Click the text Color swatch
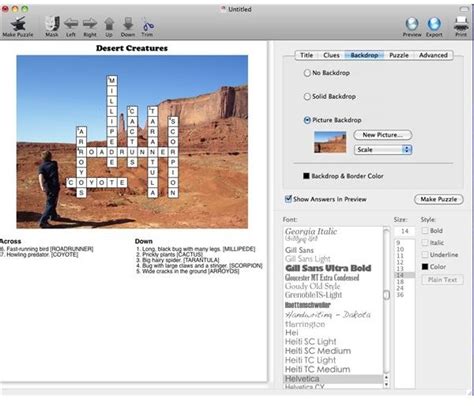Image resolution: width=474 pixels, height=406 pixels. (425, 267)
